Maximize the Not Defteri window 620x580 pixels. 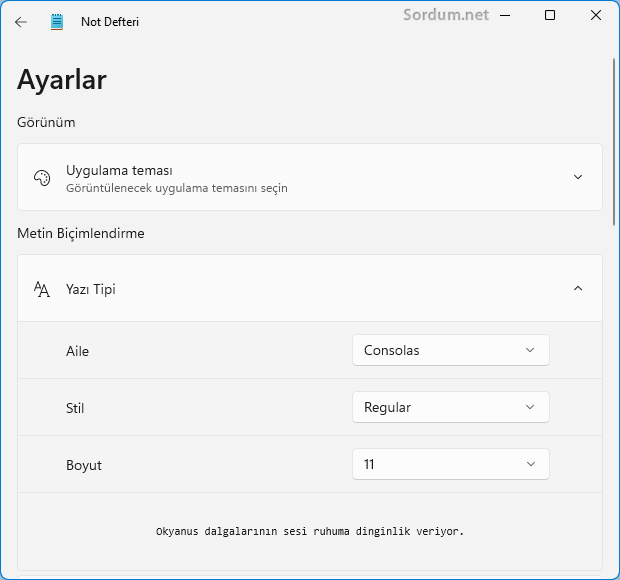tap(550, 15)
